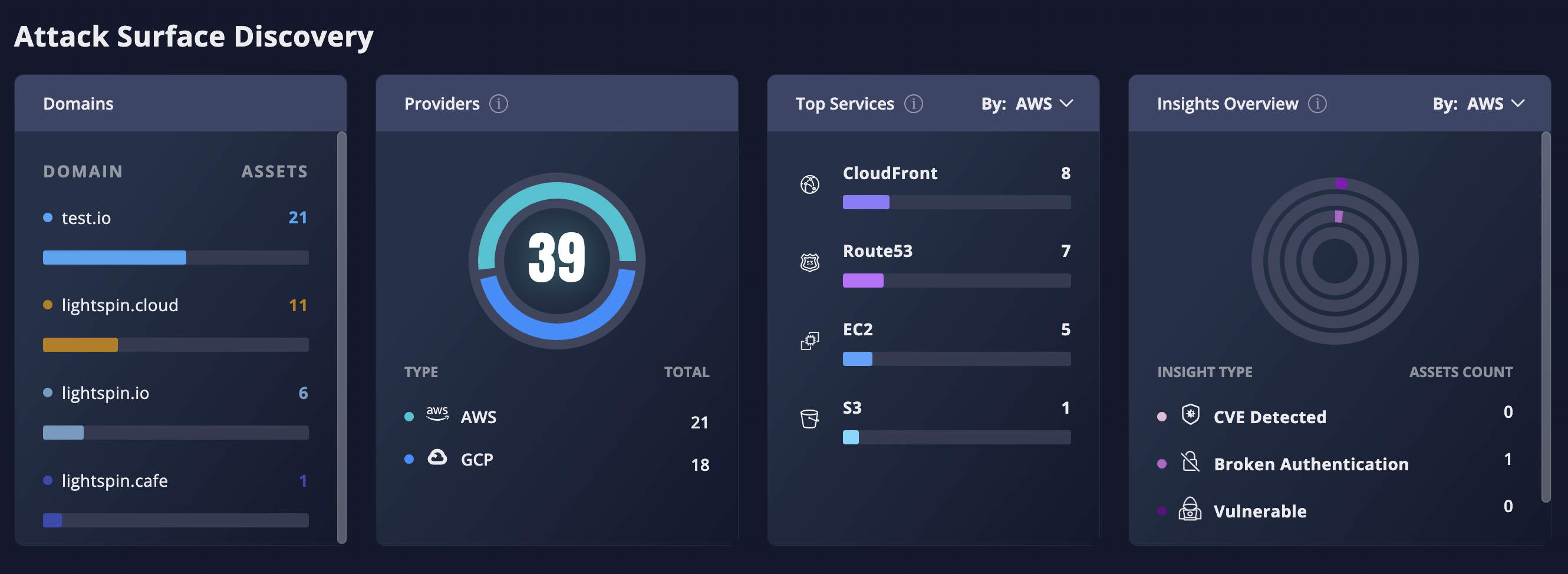Click the GCP cloud icon

[437, 457]
